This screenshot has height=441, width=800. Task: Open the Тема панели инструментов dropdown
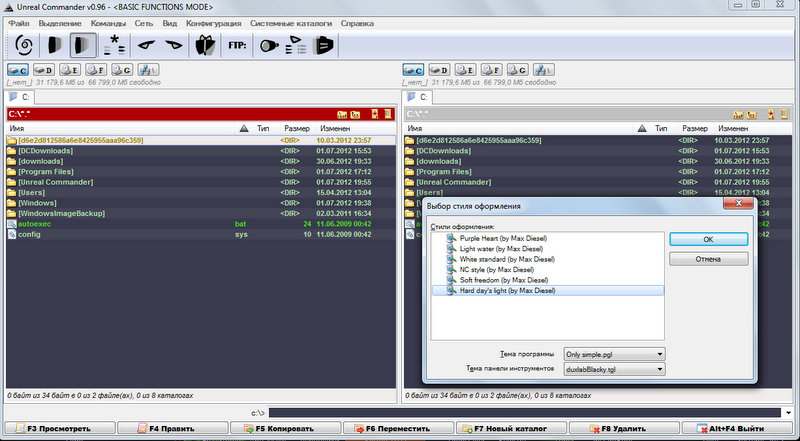[614, 369]
